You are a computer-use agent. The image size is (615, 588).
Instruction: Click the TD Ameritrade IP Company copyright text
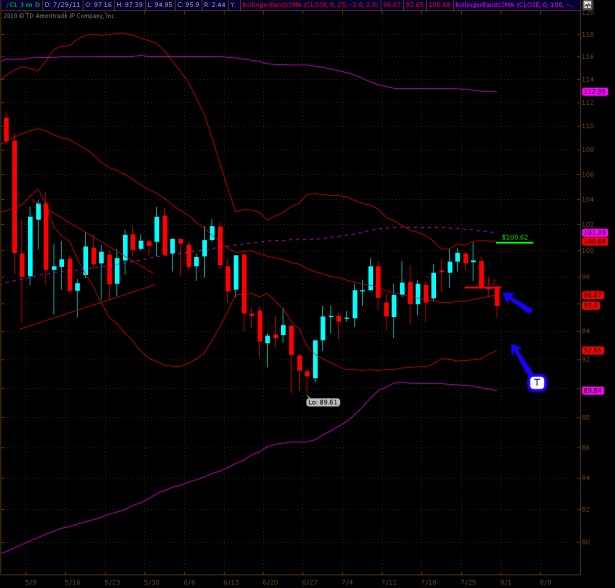(59, 16)
